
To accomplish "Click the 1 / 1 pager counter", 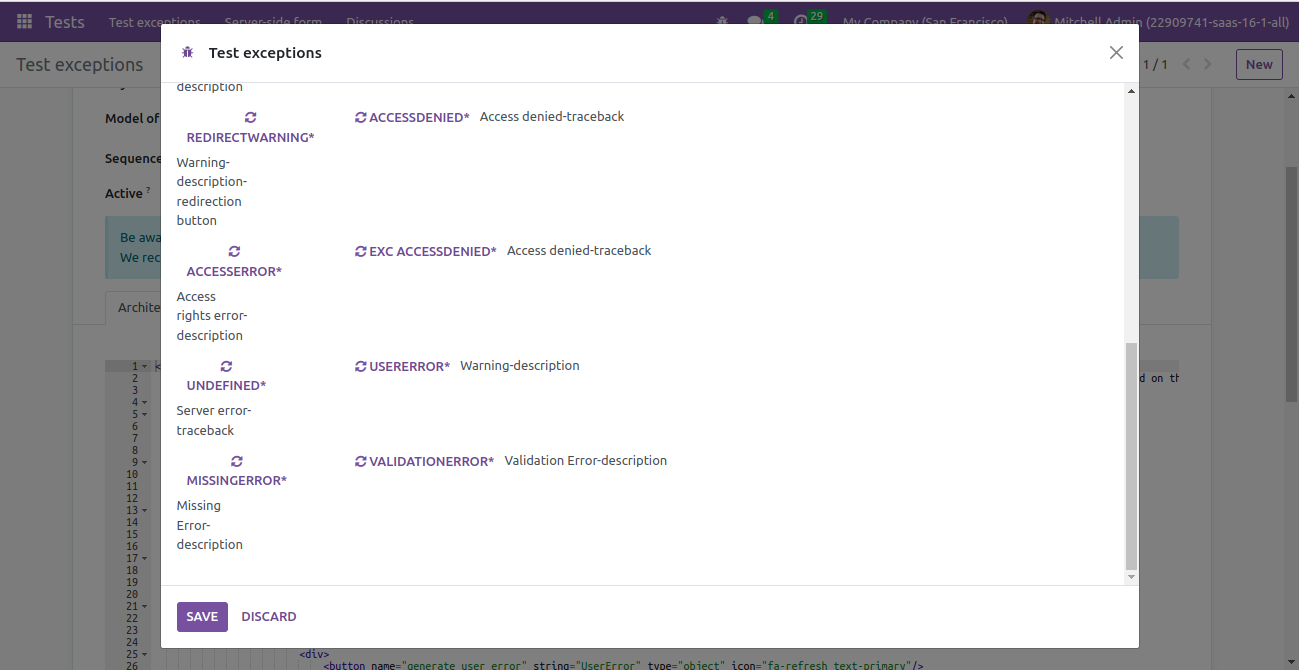I will pyautogui.click(x=1155, y=64).
